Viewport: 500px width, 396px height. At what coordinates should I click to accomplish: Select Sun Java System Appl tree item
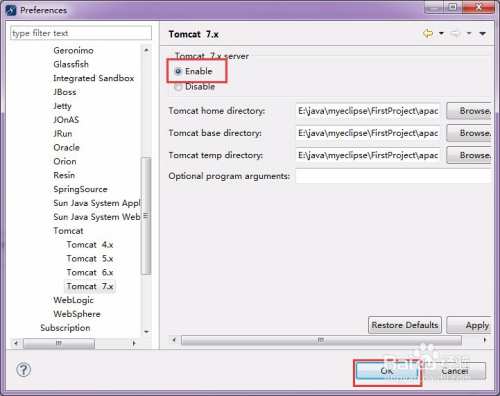(97, 203)
